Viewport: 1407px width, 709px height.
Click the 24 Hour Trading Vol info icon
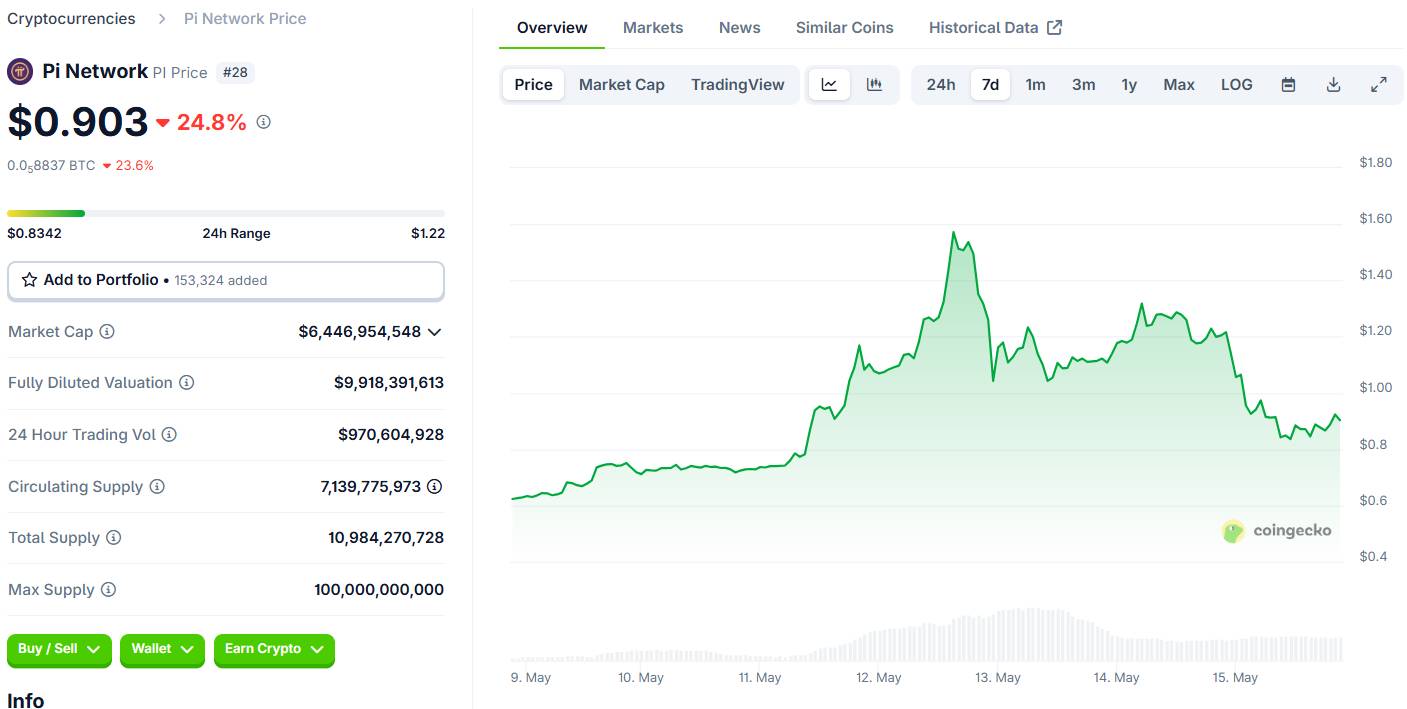[169, 435]
